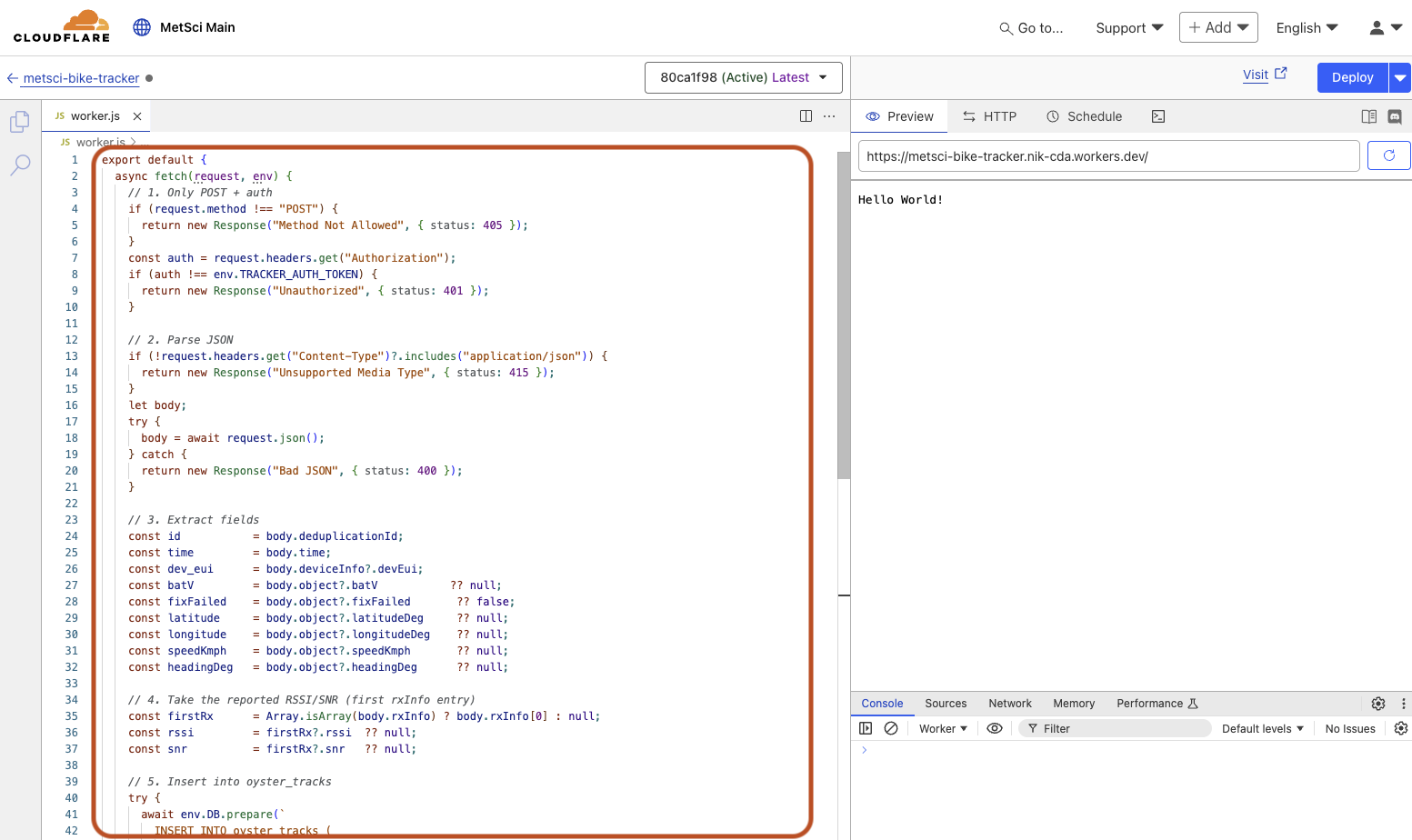This screenshot has height=840, width=1412.
Task: Click 'TRACKER_AUTH_TOKEN' in the code
Action: pos(299,275)
